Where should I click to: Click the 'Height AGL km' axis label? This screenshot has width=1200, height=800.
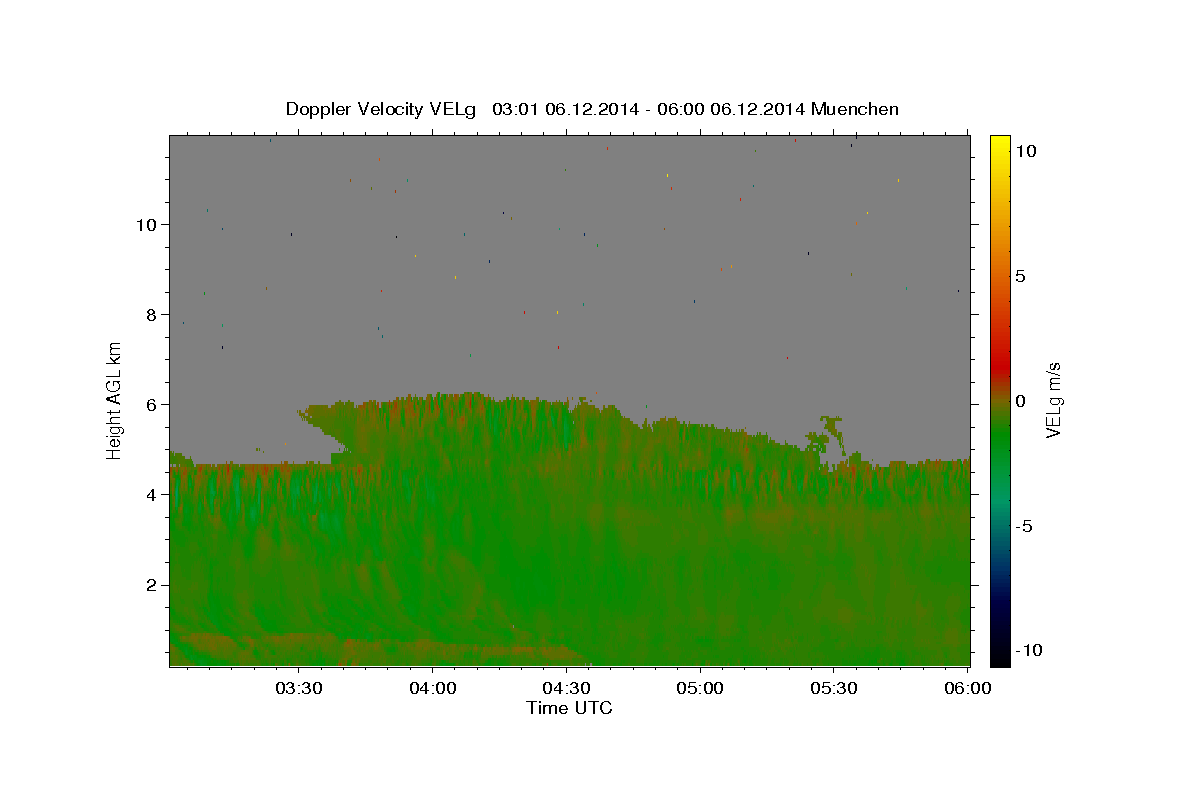pyautogui.click(x=115, y=400)
